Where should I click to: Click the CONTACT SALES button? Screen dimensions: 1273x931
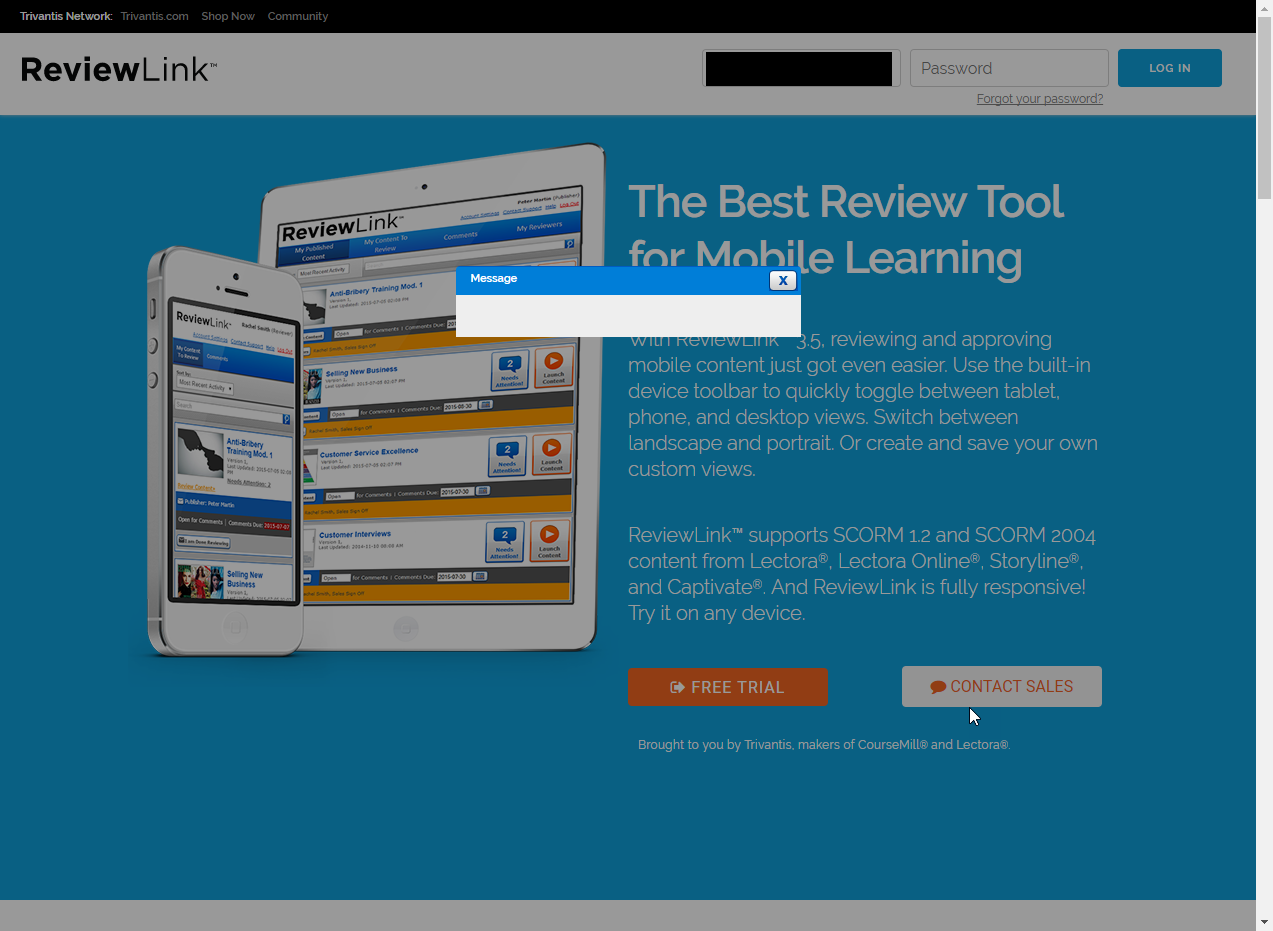coord(1002,687)
